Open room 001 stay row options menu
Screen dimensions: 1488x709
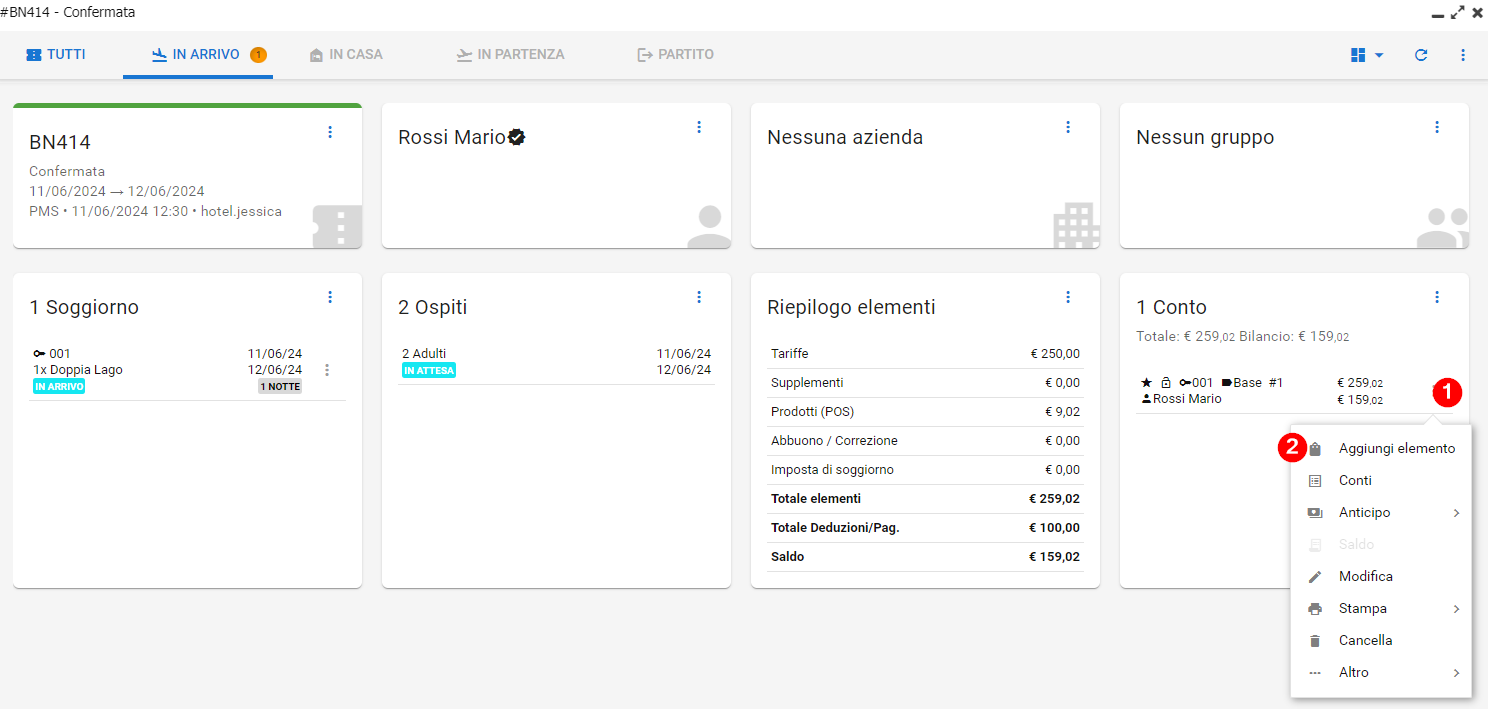click(327, 370)
